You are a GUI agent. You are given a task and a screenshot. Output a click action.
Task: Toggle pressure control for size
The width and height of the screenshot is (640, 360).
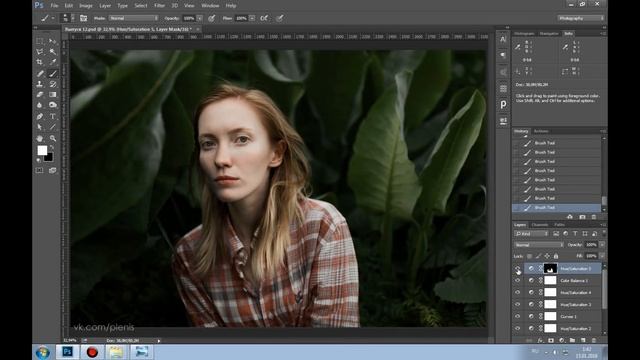[x=280, y=18]
